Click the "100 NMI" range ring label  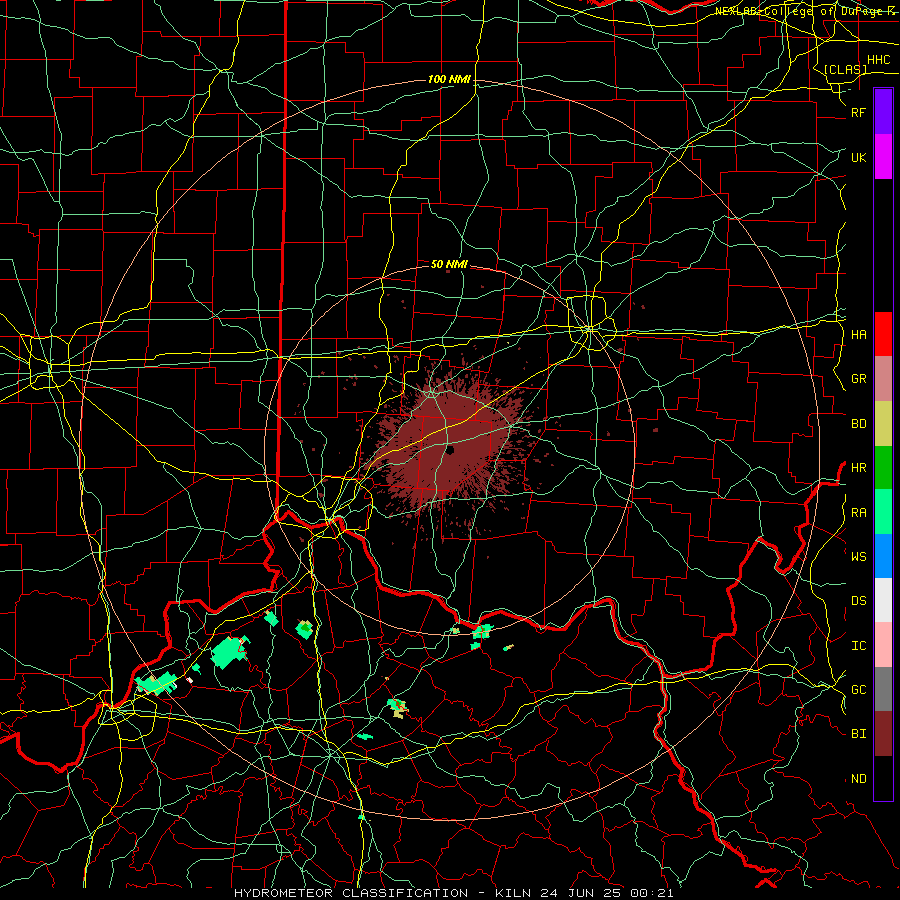tap(449, 79)
